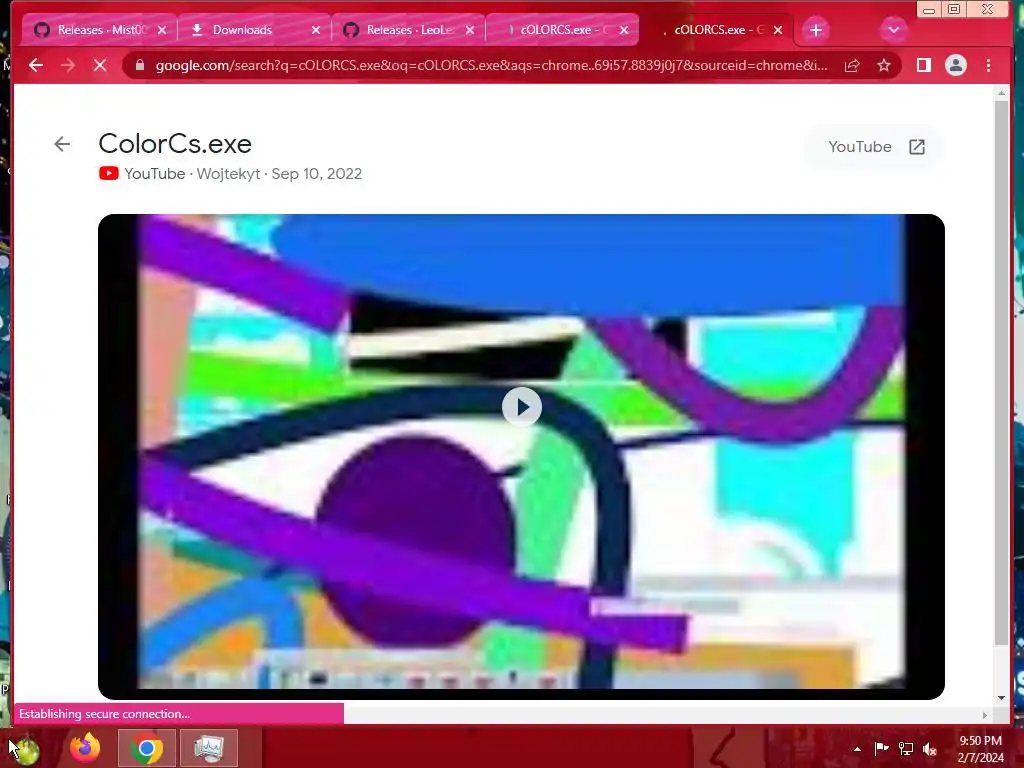Click the Action Center flag icon
Image resolution: width=1024 pixels, height=768 pixels.
tap(881, 748)
